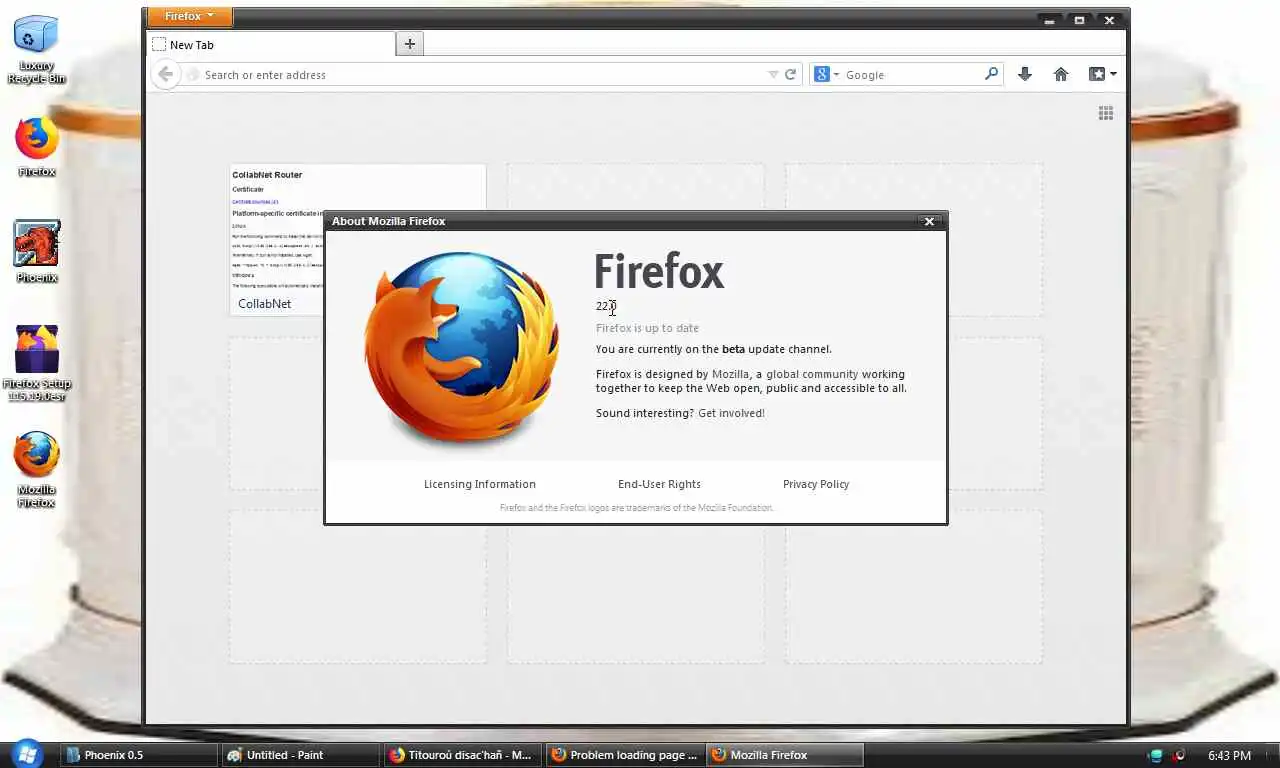Image resolution: width=1280 pixels, height=768 pixels.
Task: Select the Firefox is up to date text
Action: tap(647, 328)
